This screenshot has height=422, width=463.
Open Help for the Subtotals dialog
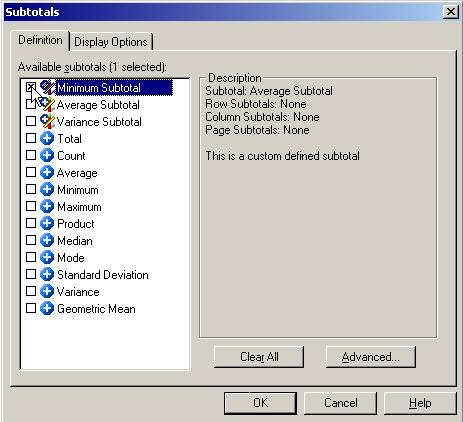420,403
